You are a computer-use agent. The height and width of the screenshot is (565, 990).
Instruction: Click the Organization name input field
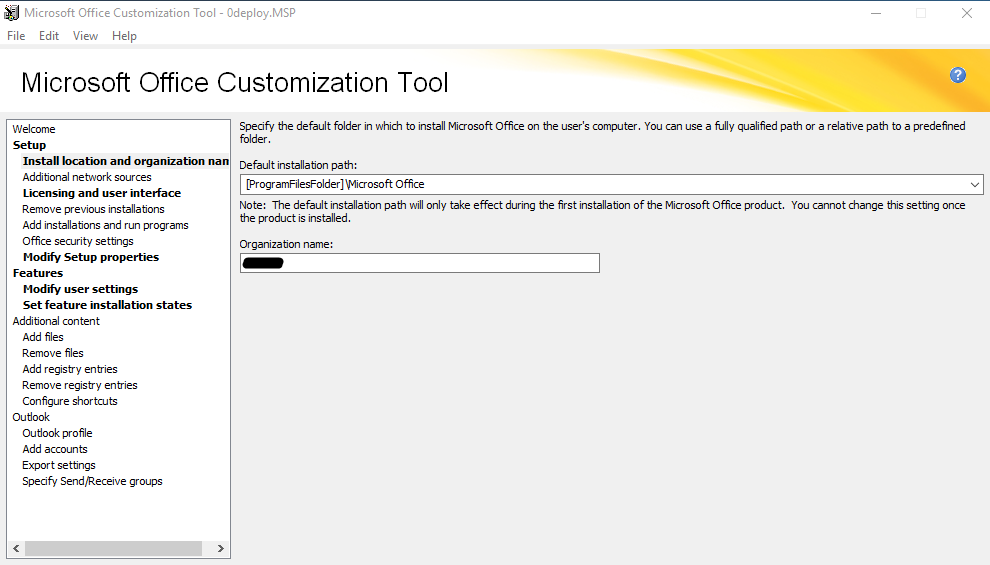coord(420,263)
